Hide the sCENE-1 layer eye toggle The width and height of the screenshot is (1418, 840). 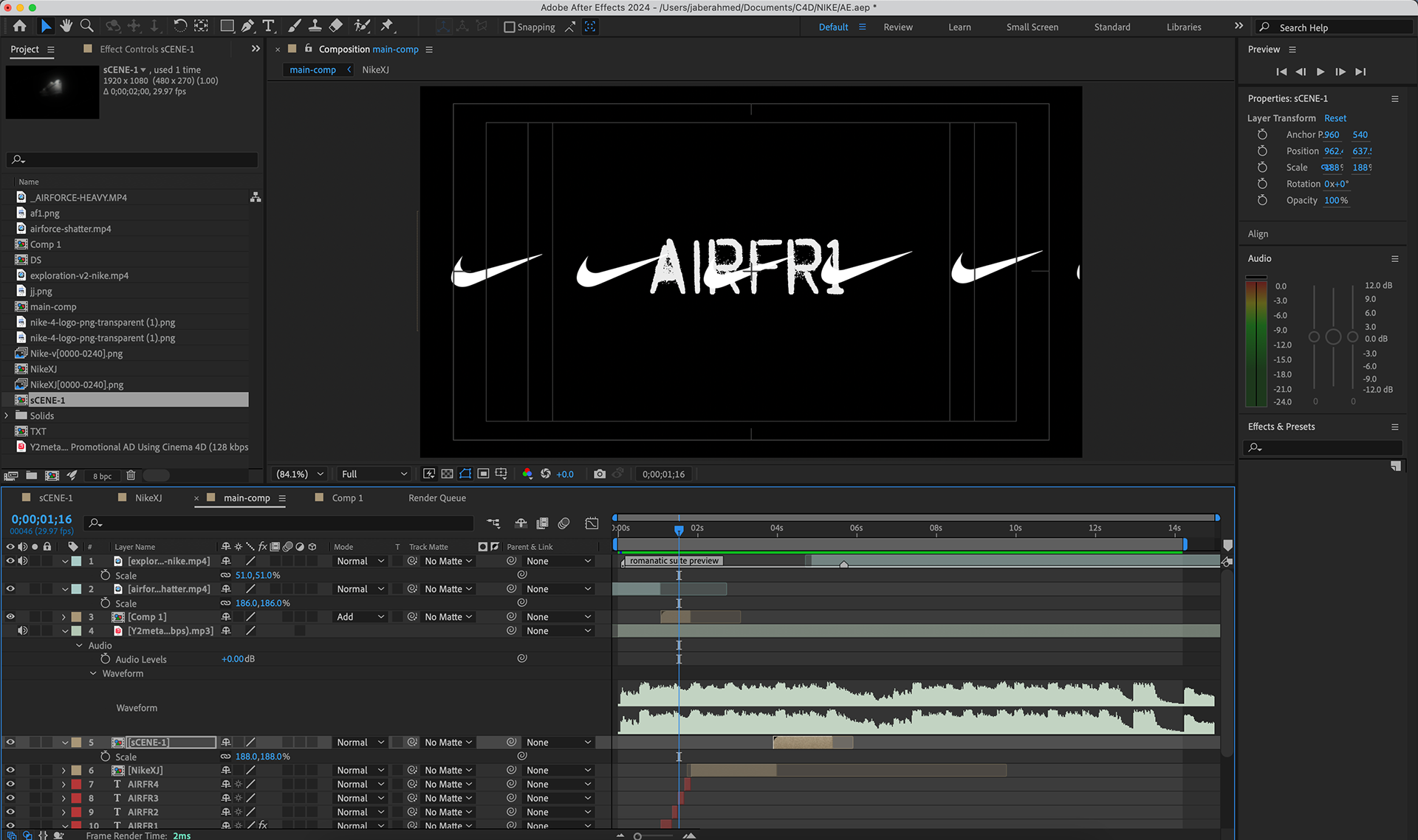pos(10,742)
